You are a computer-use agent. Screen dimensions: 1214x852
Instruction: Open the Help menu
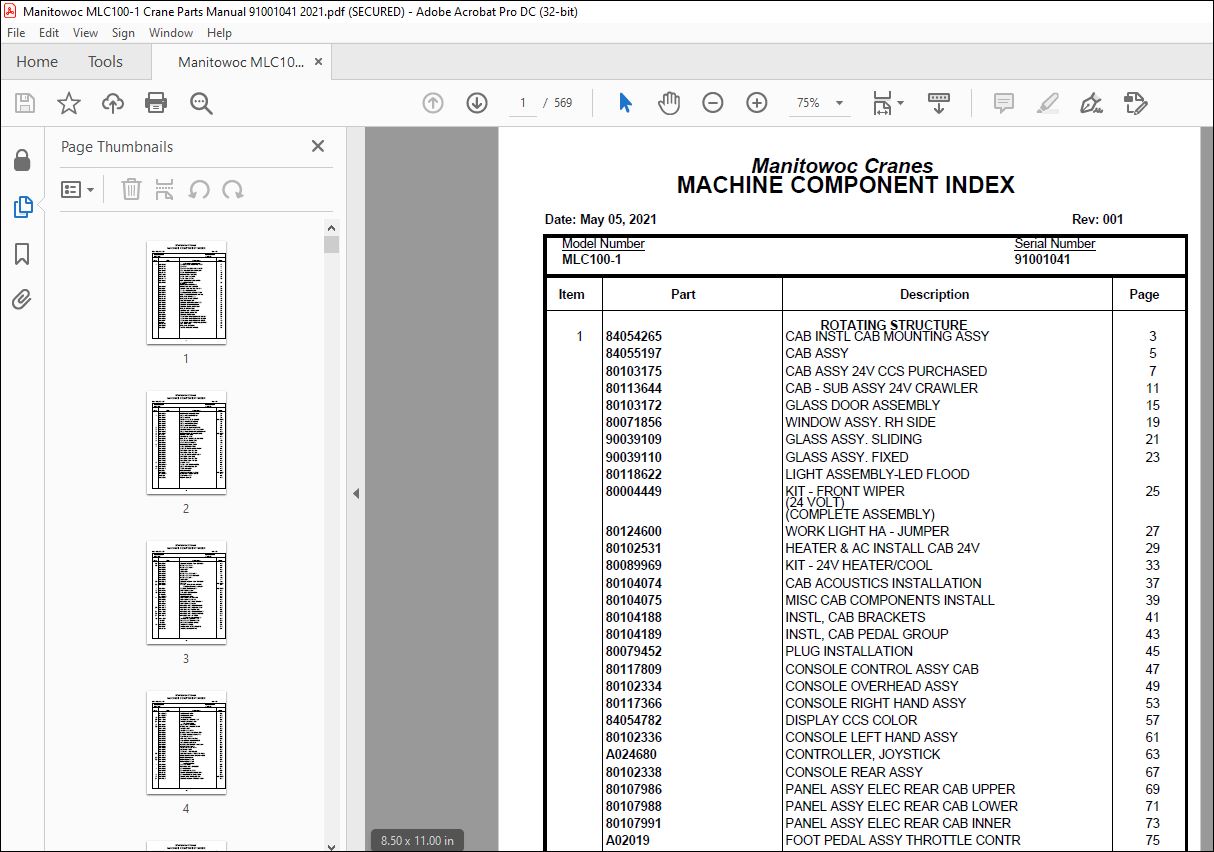[x=219, y=33]
